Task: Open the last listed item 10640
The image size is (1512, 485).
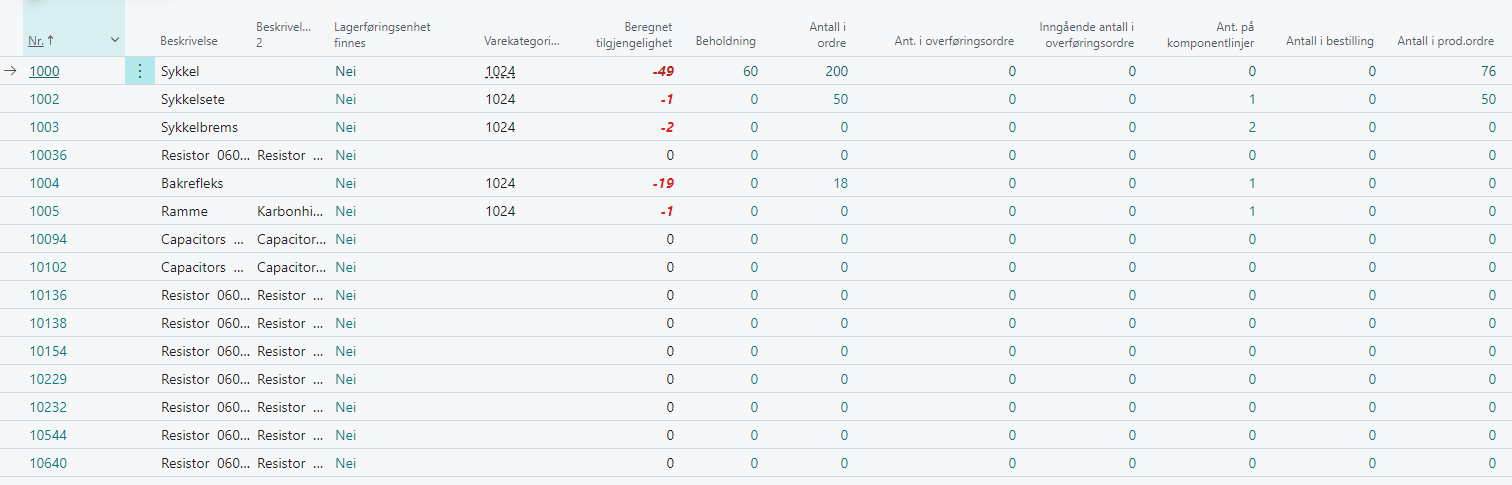Action: point(48,463)
